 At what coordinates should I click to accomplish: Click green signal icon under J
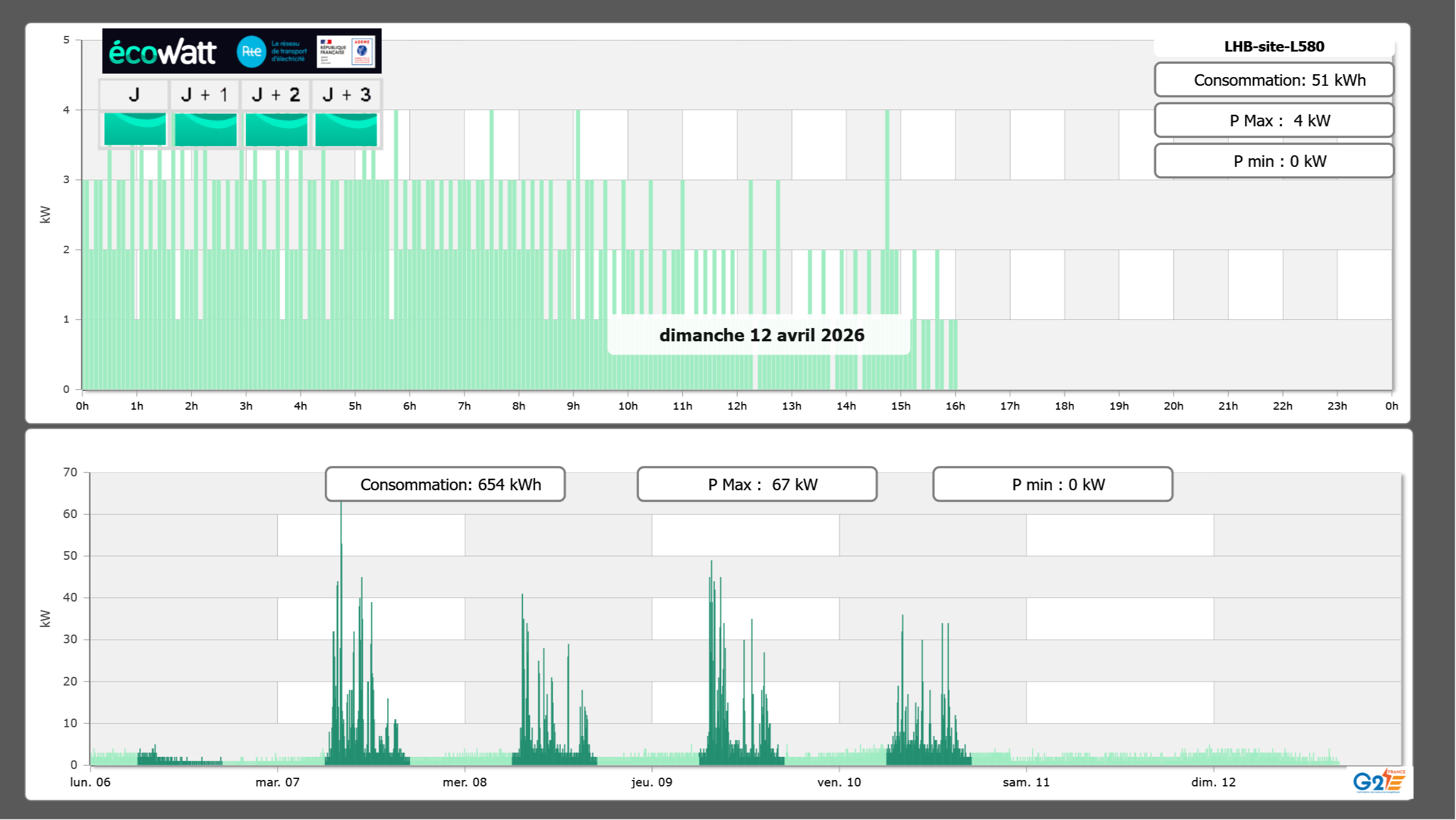click(135, 129)
